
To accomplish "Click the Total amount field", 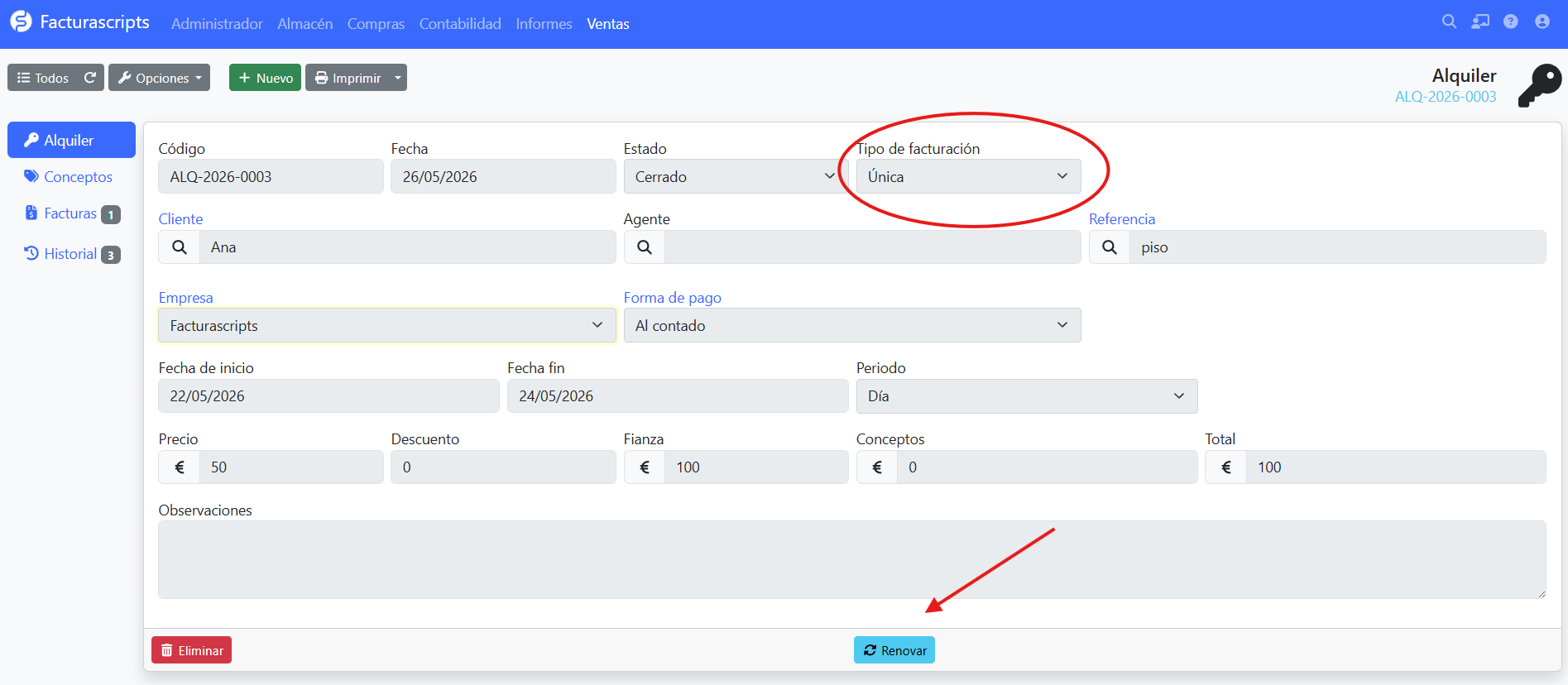I will (1396, 467).
